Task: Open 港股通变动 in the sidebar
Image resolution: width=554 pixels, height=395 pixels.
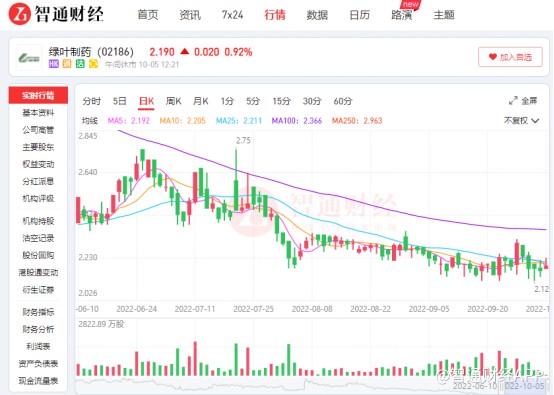Action: (x=38, y=272)
